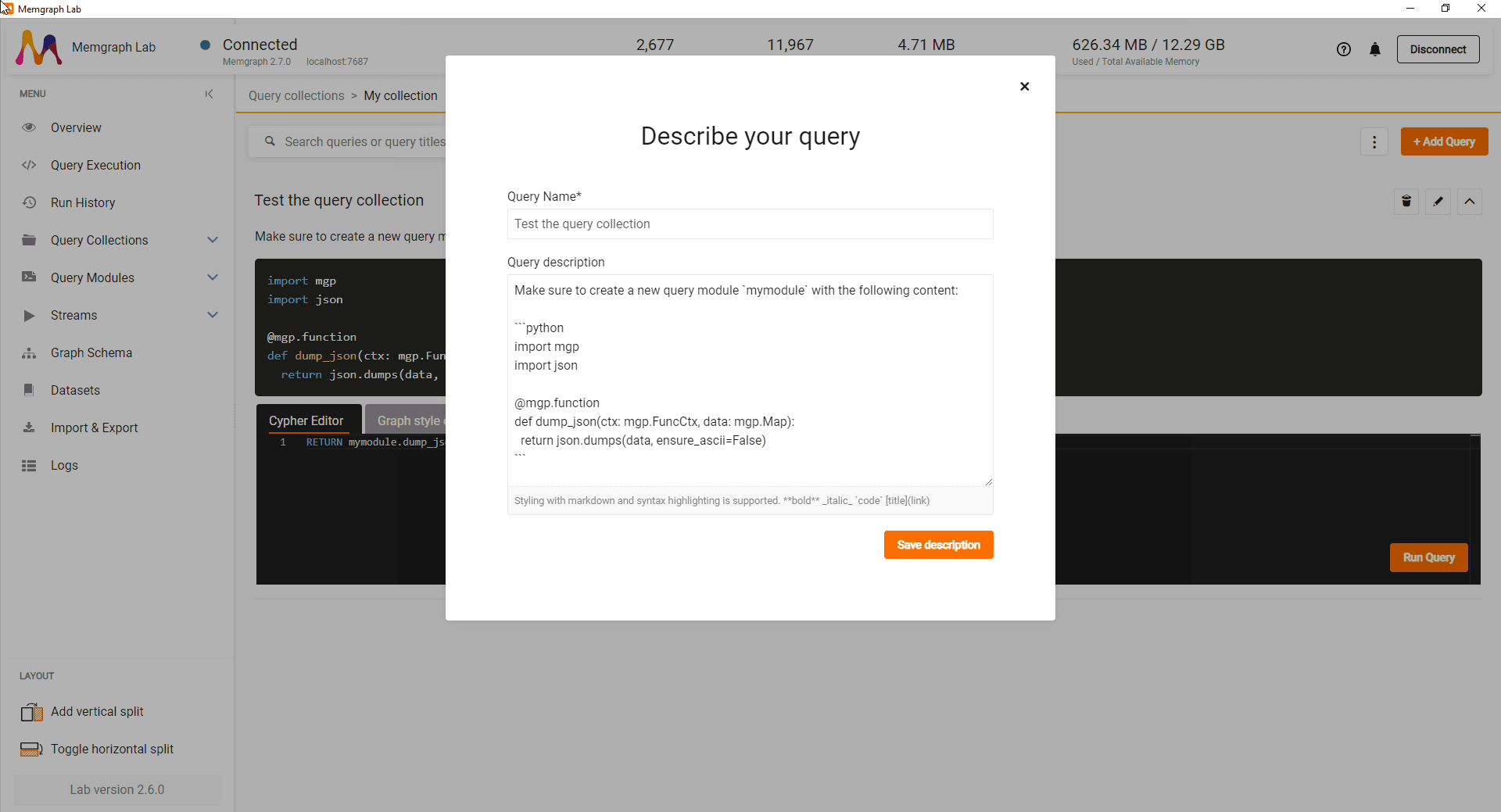1501x812 pixels.
Task: Click the Query Collections folder icon
Action: (29, 240)
